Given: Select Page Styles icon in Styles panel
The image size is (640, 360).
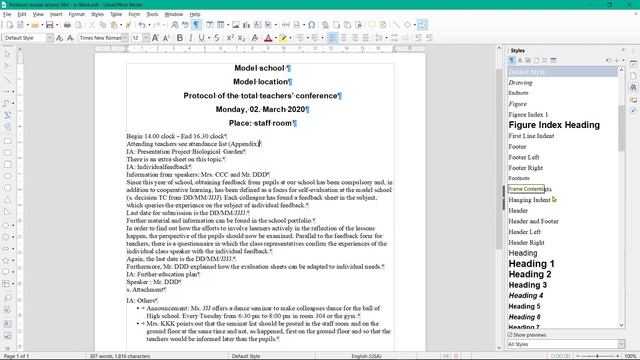Looking at the screenshot, I should point(536,60).
